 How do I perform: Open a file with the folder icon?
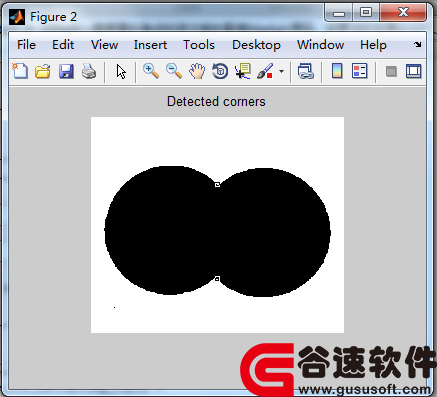tap(43, 71)
